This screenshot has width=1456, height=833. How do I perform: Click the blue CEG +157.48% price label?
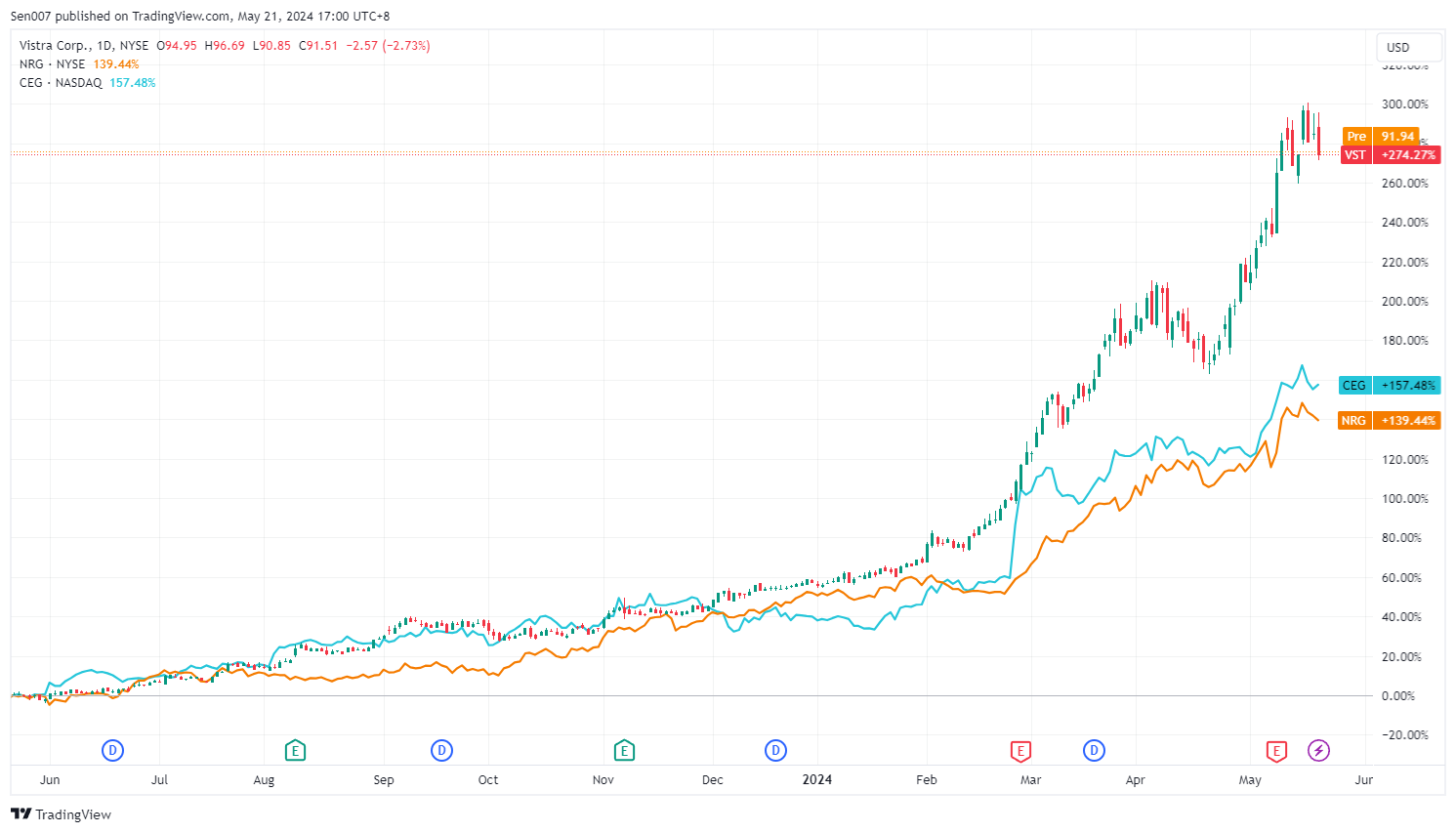1390,386
